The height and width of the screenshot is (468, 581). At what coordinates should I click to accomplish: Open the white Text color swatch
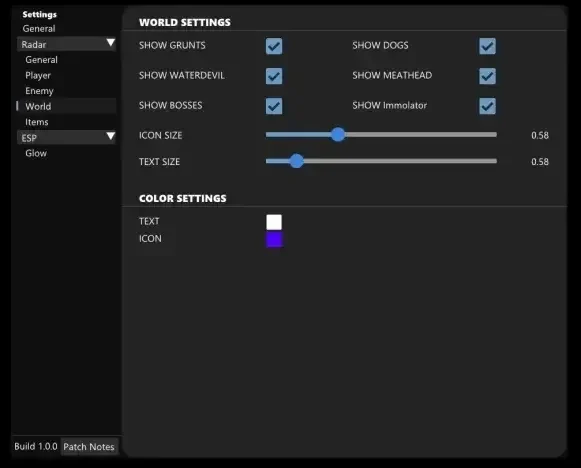274,222
